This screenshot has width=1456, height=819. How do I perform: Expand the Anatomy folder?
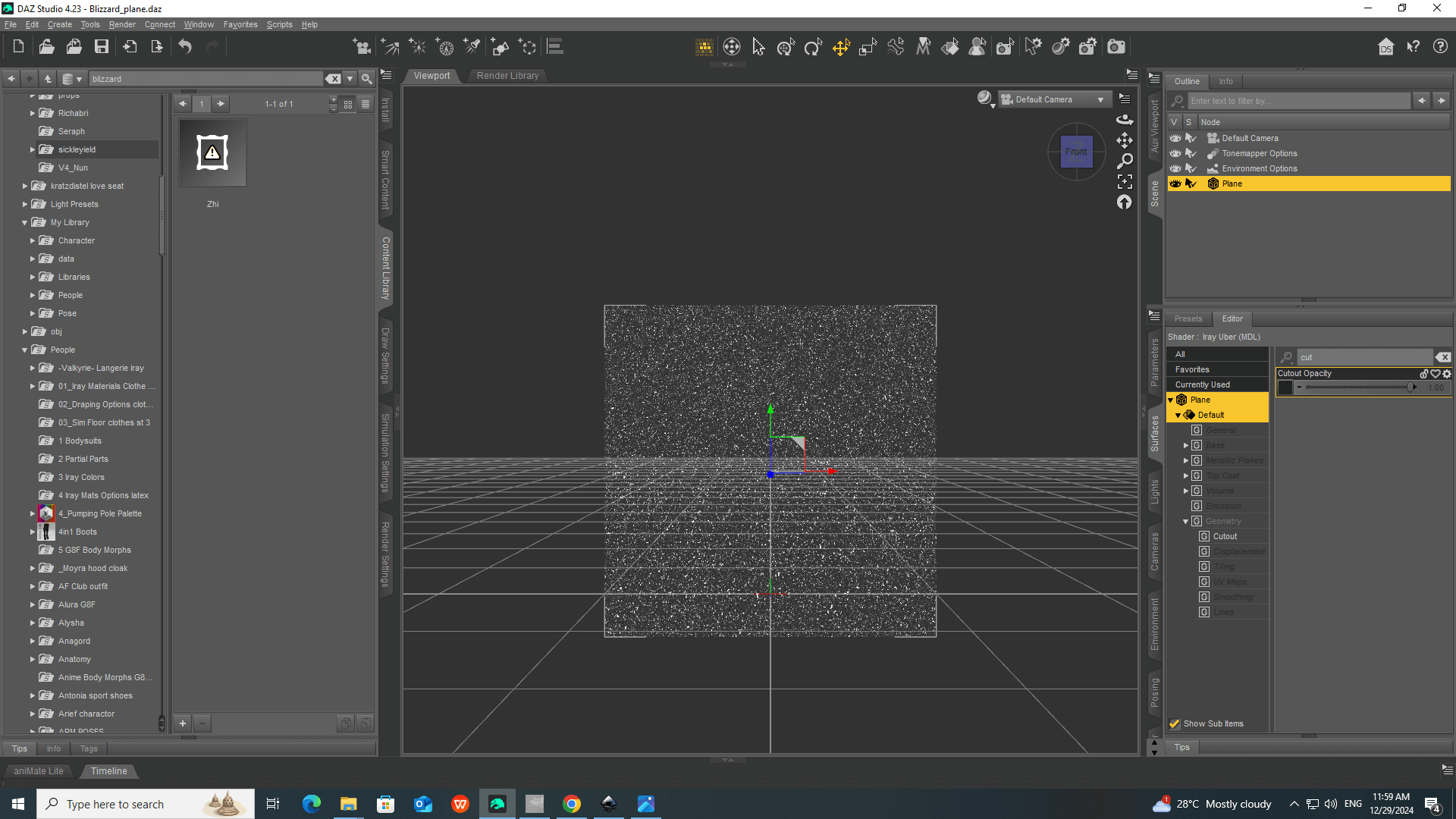click(32, 660)
